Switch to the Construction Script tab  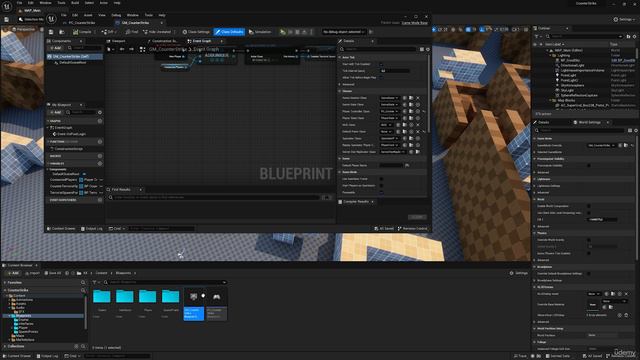click(163, 41)
